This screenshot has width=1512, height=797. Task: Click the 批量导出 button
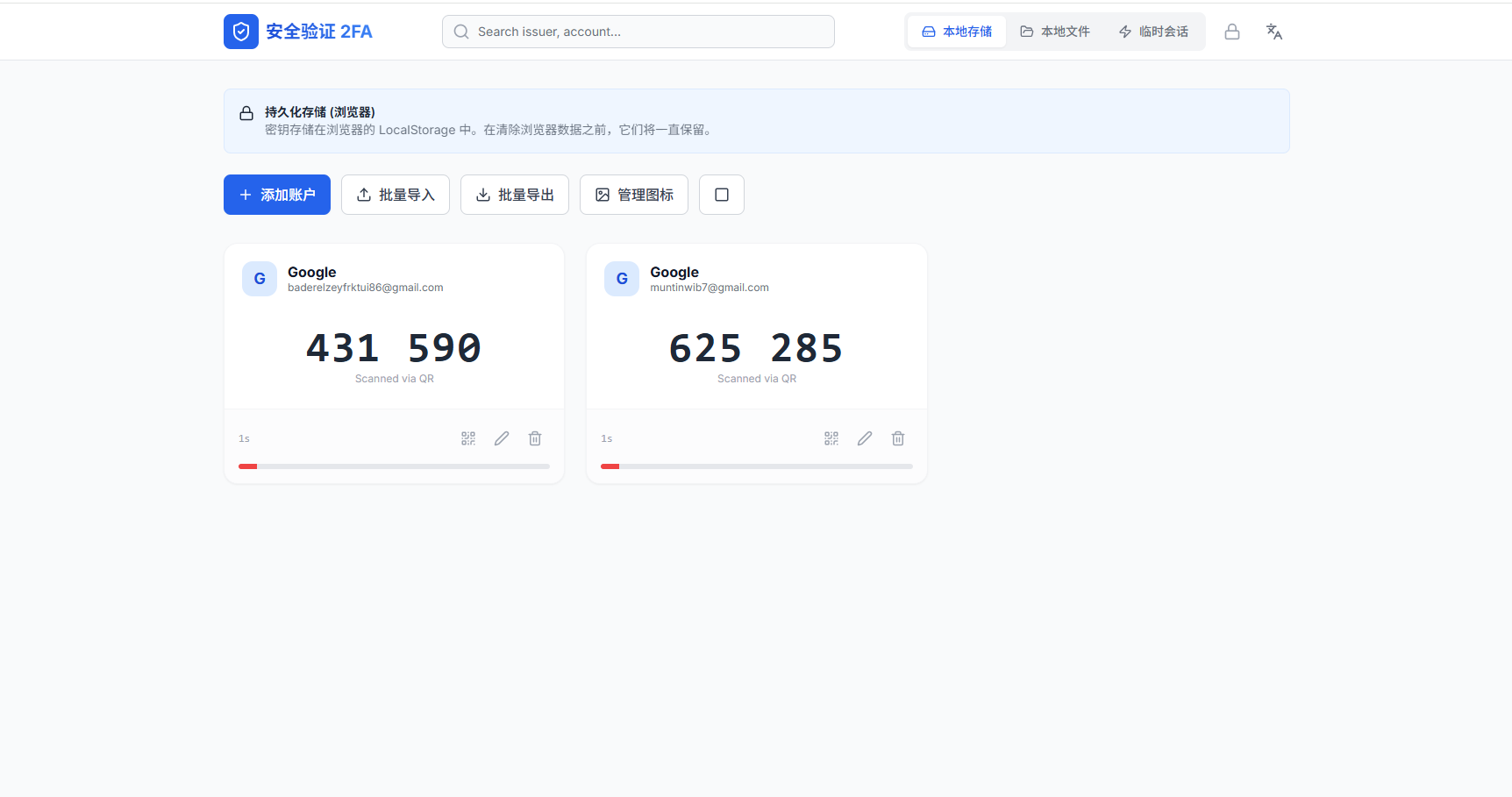pyautogui.click(x=514, y=194)
